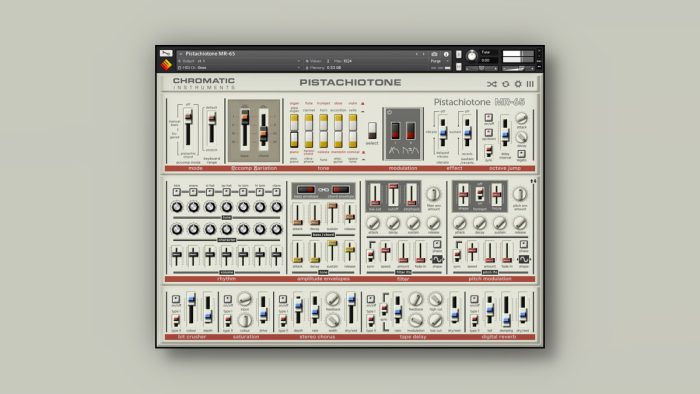Viewport: 700px width, 394px height.
Task: Toggle the octave jump on/off button
Action: pyautogui.click(x=488, y=118)
